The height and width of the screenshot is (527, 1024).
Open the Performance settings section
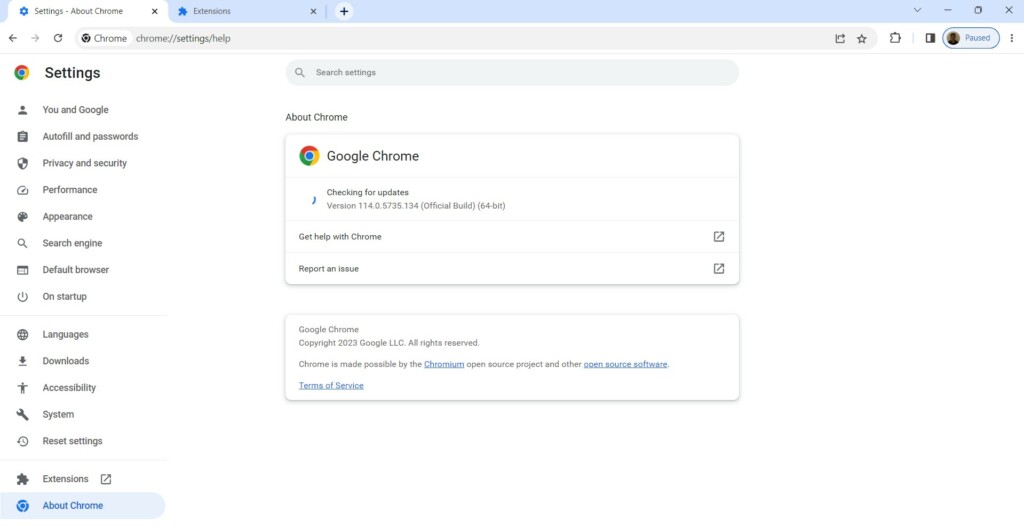69,190
